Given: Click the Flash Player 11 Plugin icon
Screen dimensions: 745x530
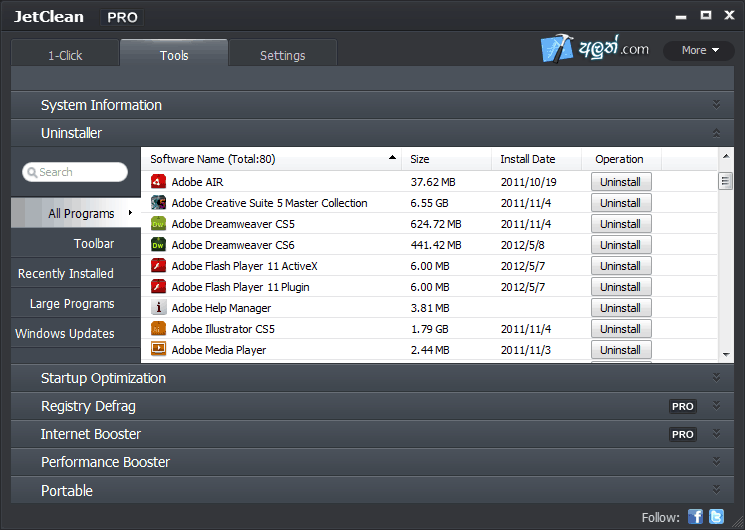Looking at the screenshot, I should click(x=158, y=286).
